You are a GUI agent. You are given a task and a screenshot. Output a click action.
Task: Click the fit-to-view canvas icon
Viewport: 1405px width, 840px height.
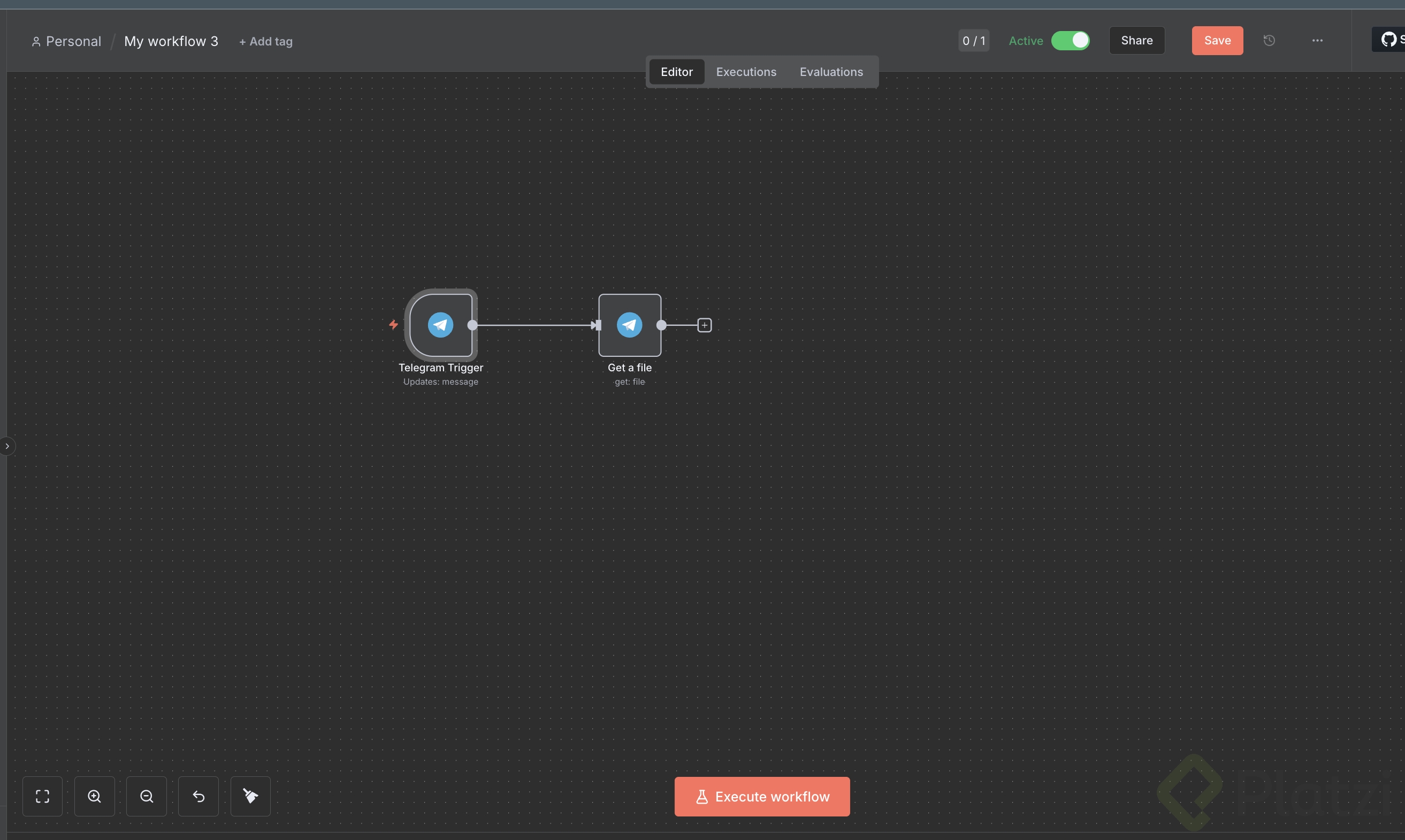42,797
